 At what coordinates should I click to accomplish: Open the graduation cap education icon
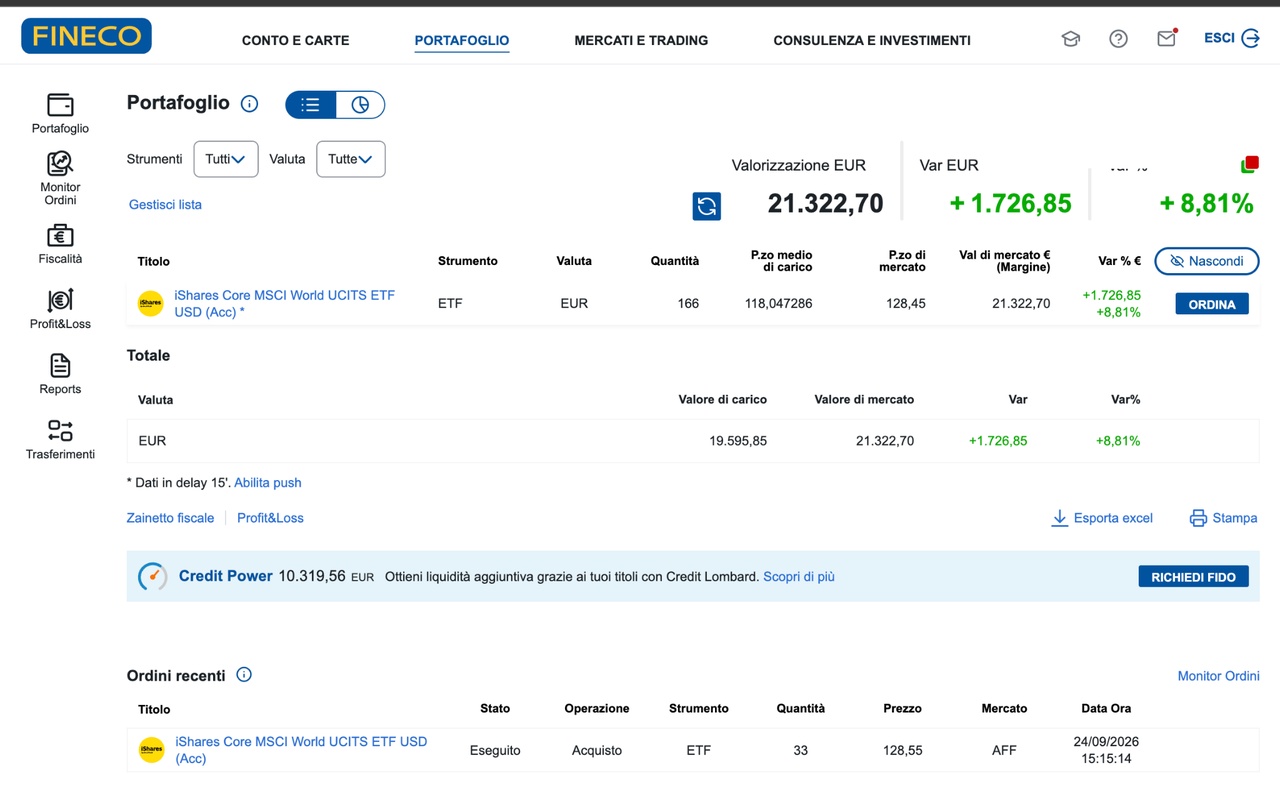click(1070, 39)
